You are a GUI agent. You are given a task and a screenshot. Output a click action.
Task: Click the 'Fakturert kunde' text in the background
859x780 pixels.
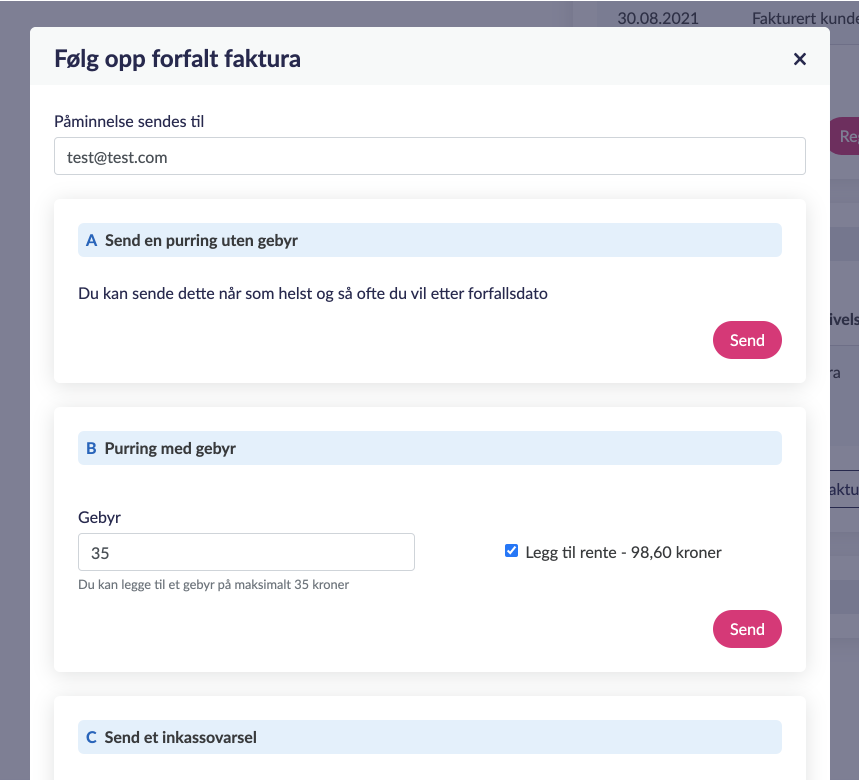pos(804,17)
